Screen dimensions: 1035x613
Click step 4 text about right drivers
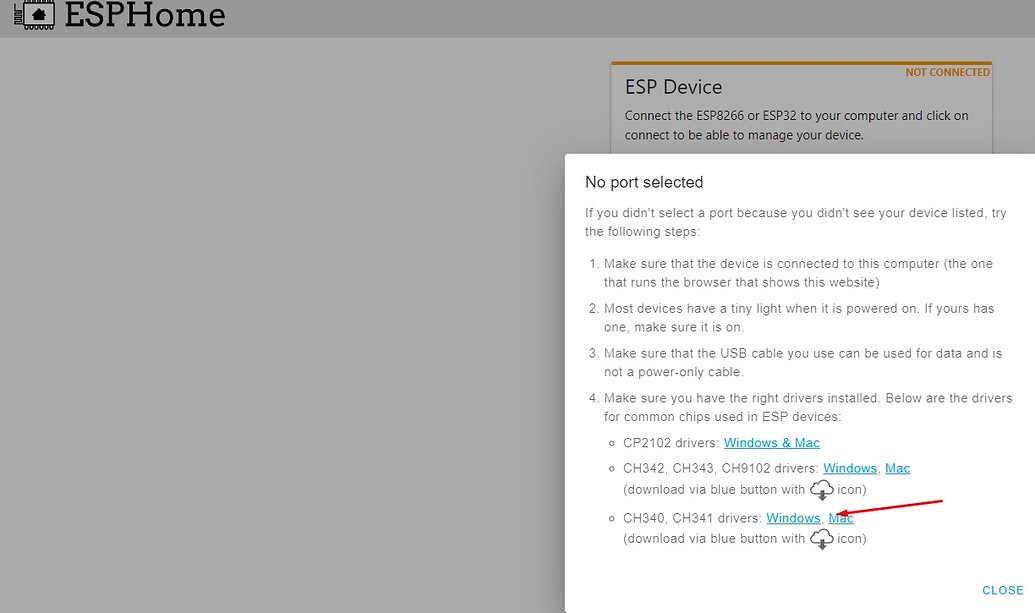click(808, 407)
